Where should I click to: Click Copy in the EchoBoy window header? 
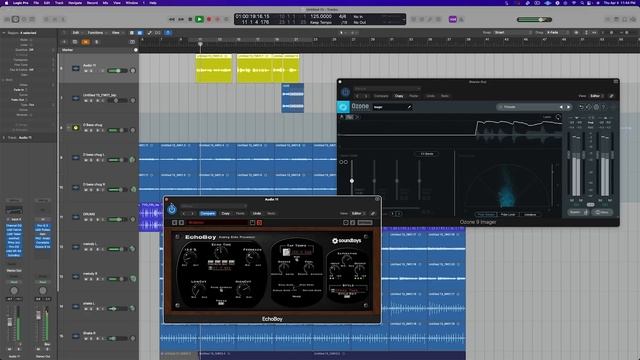point(225,213)
